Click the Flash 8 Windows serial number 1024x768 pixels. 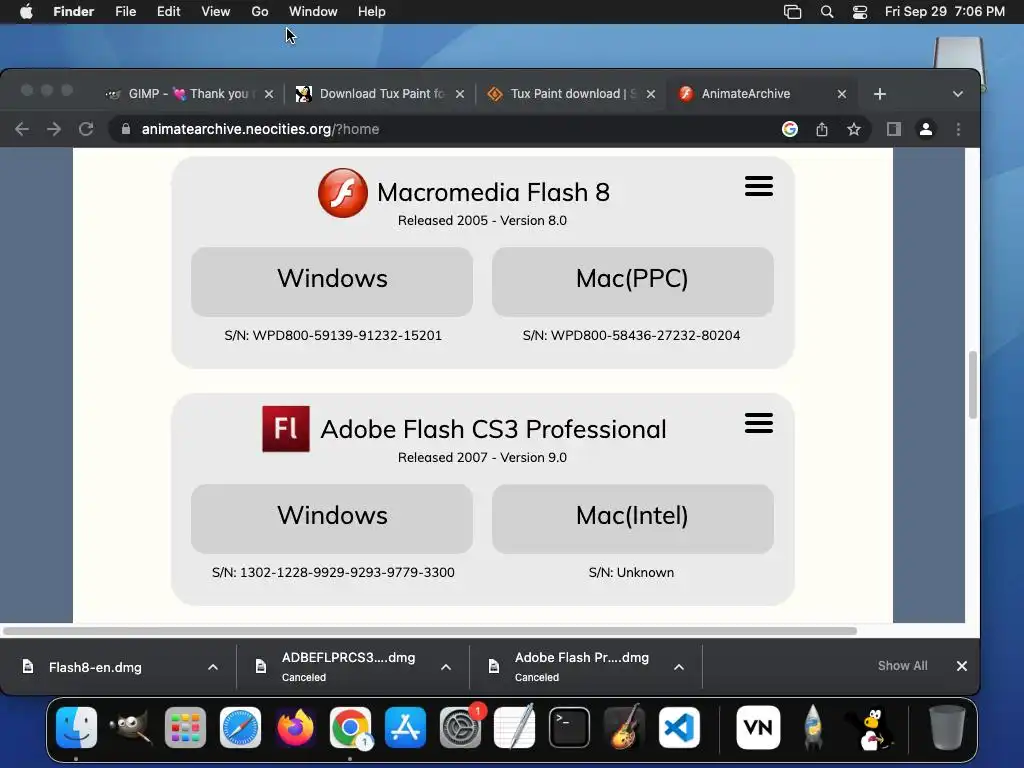333,336
